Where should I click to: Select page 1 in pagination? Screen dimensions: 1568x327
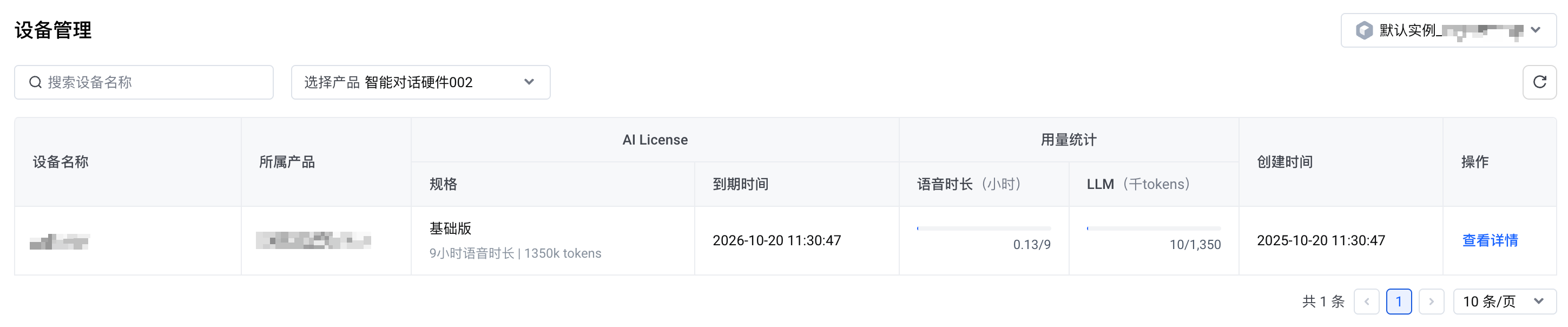(1398, 302)
